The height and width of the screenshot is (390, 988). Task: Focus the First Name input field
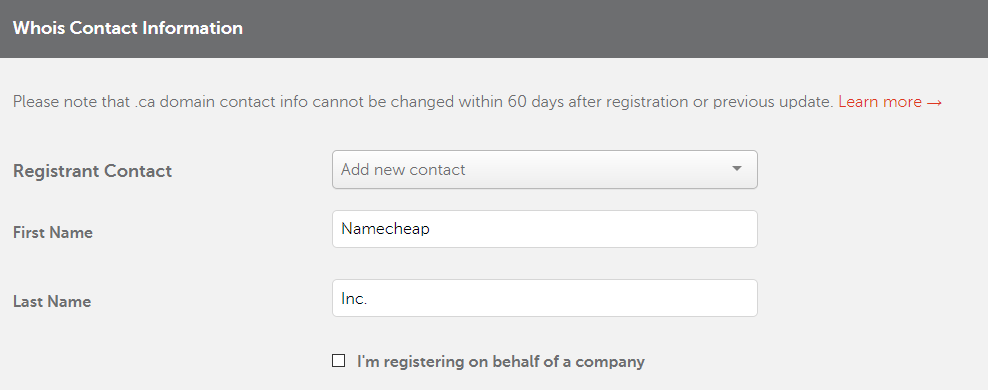[x=544, y=229]
